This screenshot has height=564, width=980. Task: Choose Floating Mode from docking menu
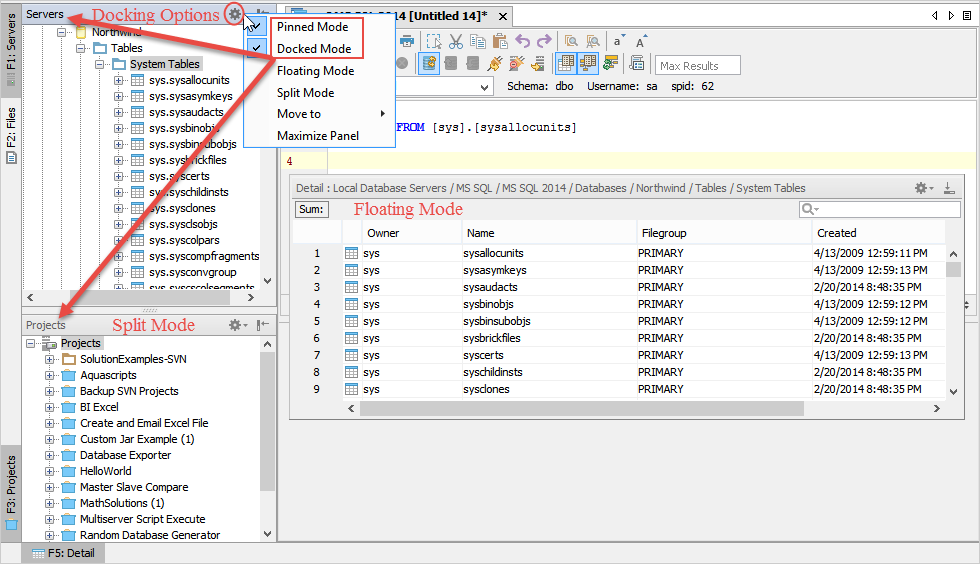[x=316, y=71]
